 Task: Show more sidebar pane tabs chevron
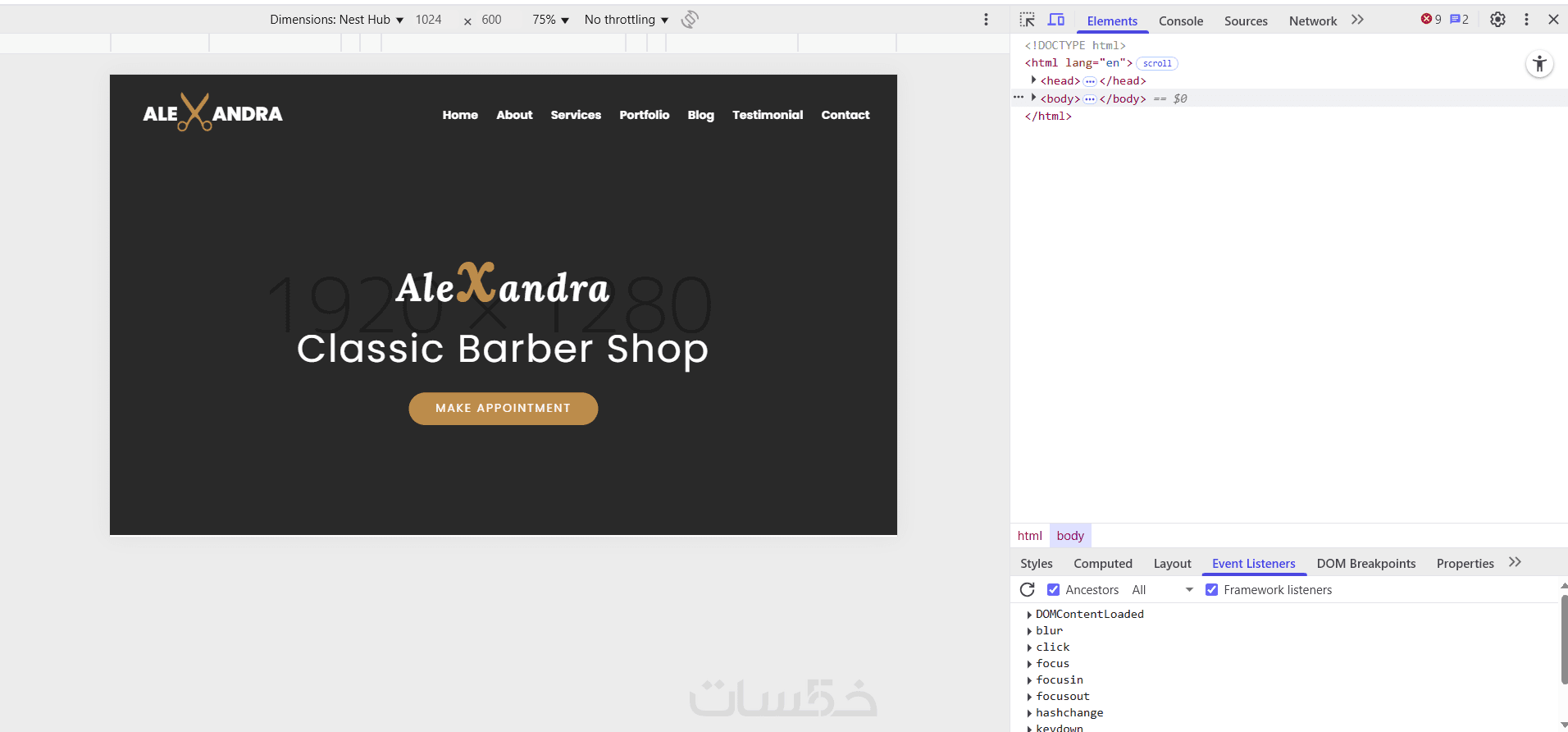point(1515,562)
